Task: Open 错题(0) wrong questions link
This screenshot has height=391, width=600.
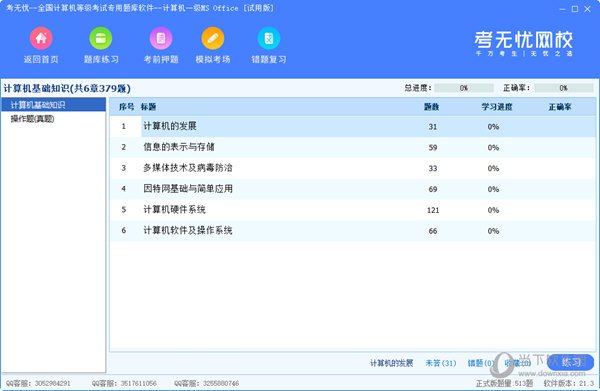Action: pyautogui.click(x=481, y=363)
